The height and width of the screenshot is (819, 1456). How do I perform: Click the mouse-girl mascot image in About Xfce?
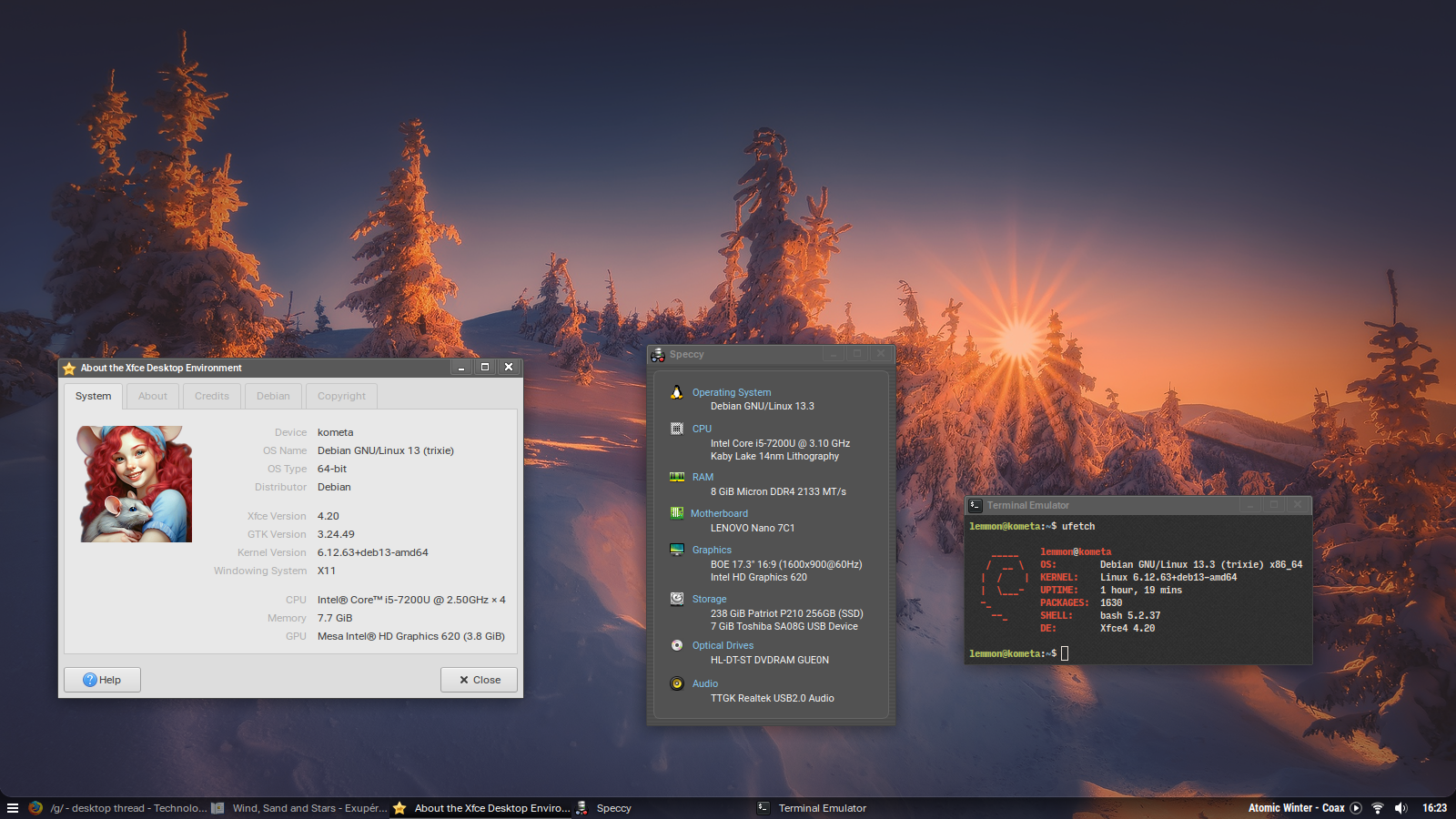click(x=135, y=484)
